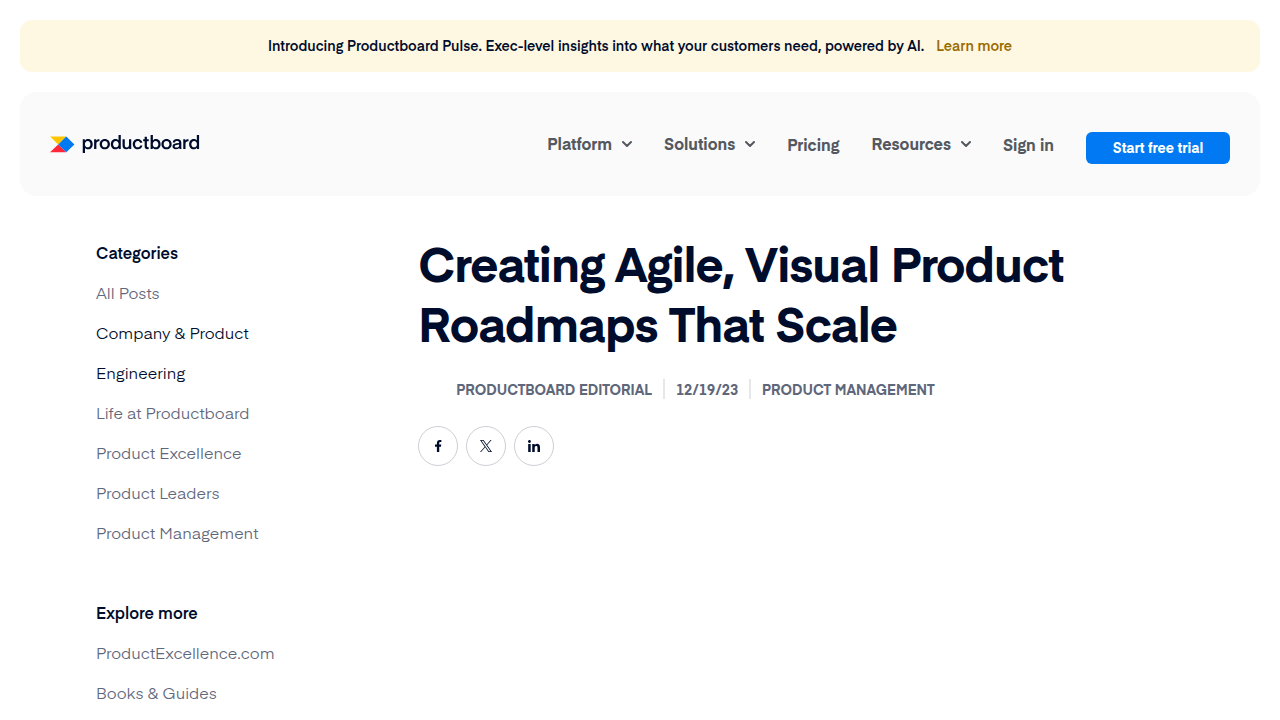1280x720 pixels.
Task: Click the 12/19/23 publication date
Action: point(707,390)
